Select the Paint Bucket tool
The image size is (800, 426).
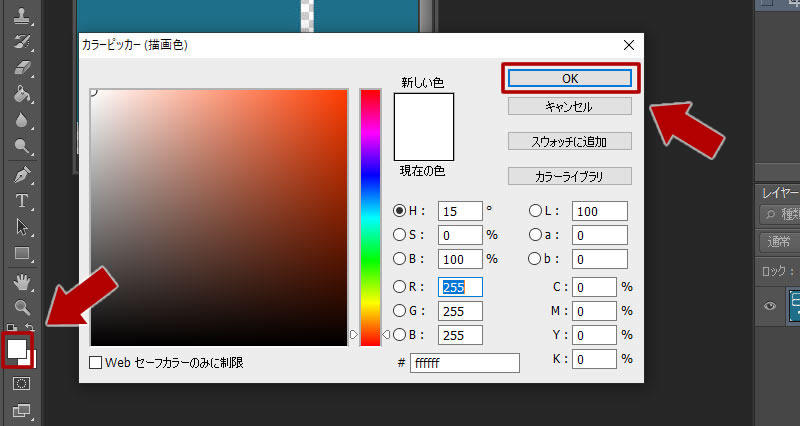point(21,94)
